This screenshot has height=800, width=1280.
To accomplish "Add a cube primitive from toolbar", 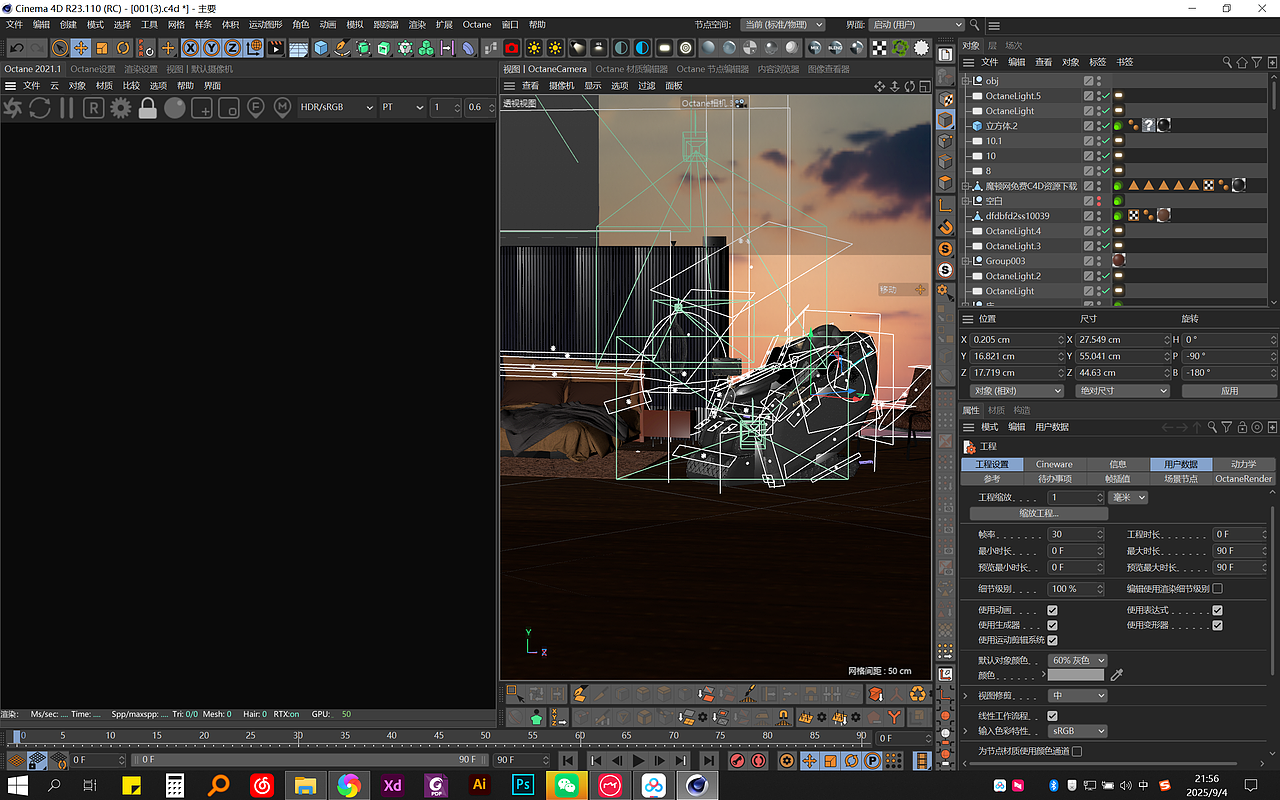I will coord(321,47).
